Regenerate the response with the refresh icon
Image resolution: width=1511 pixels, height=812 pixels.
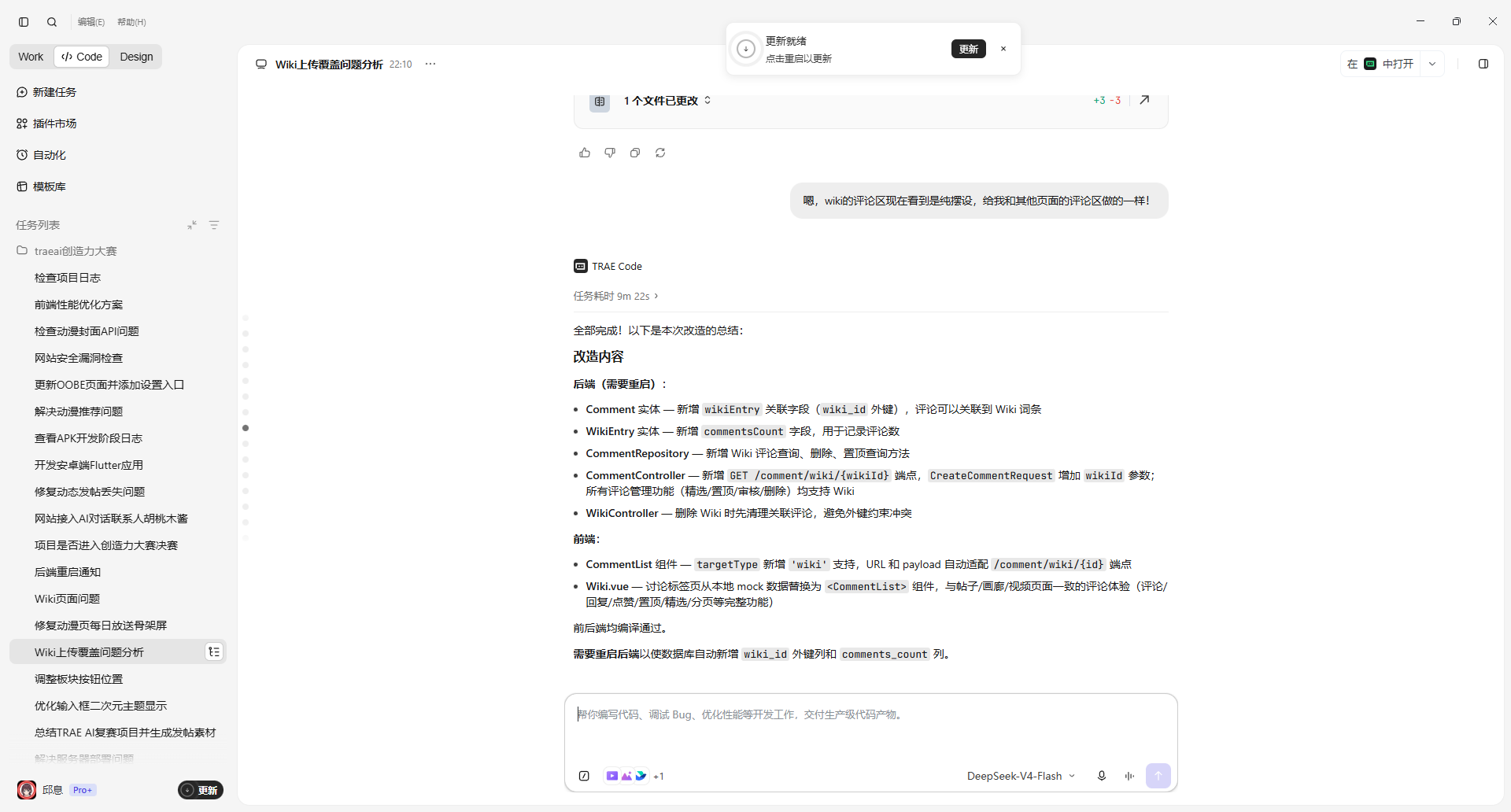click(x=660, y=153)
